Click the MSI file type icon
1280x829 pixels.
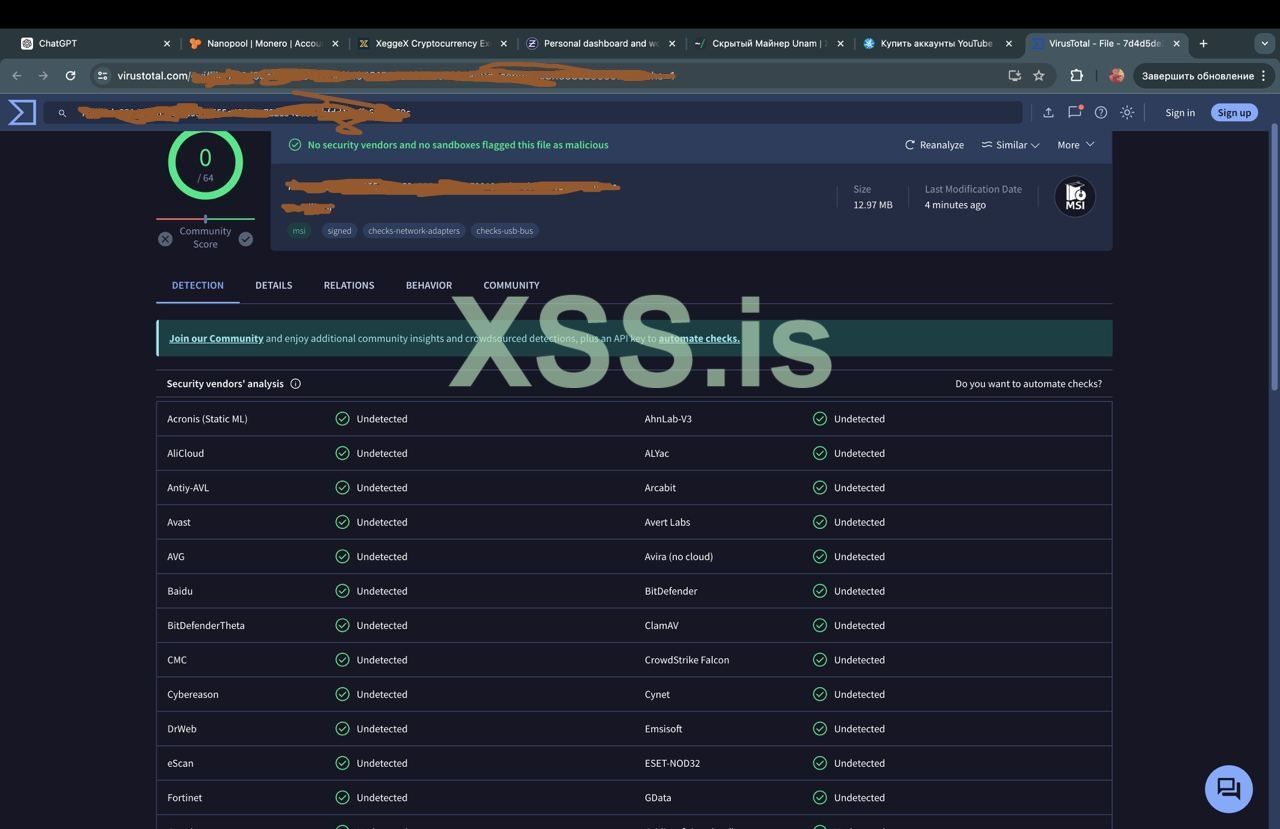(x=1075, y=196)
